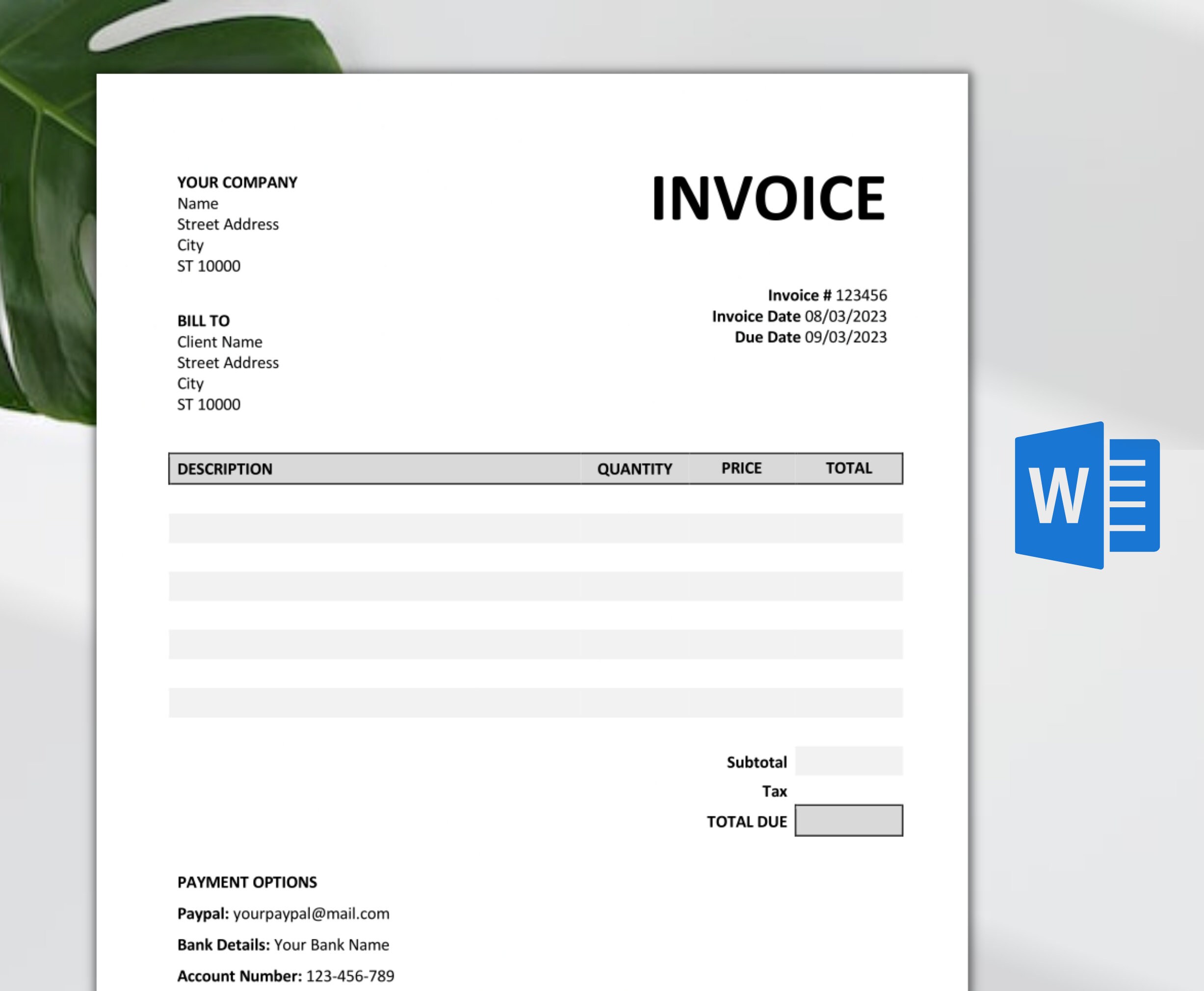
Task: Click the large INVOICE title
Action: tap(768, 198)
